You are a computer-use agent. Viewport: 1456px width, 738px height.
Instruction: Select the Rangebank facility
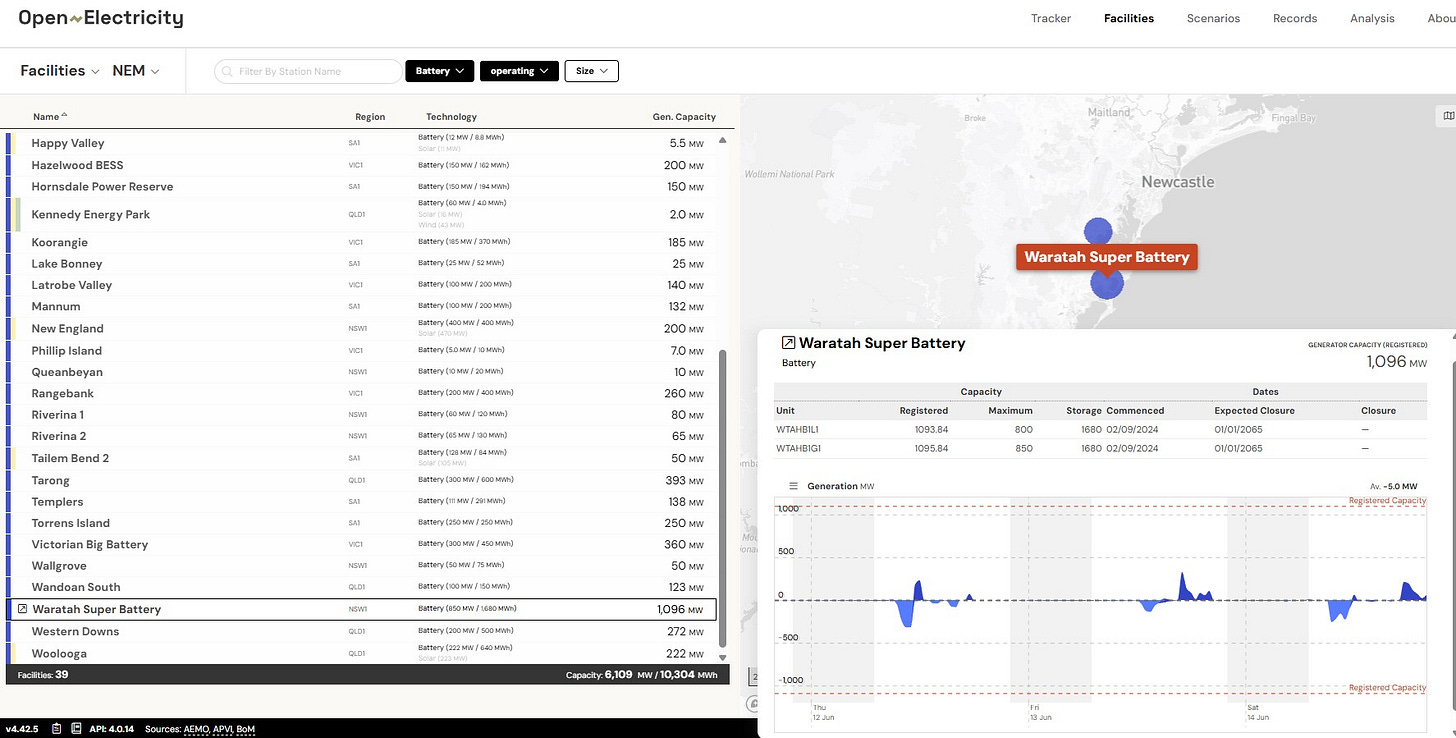coord(361,394)
